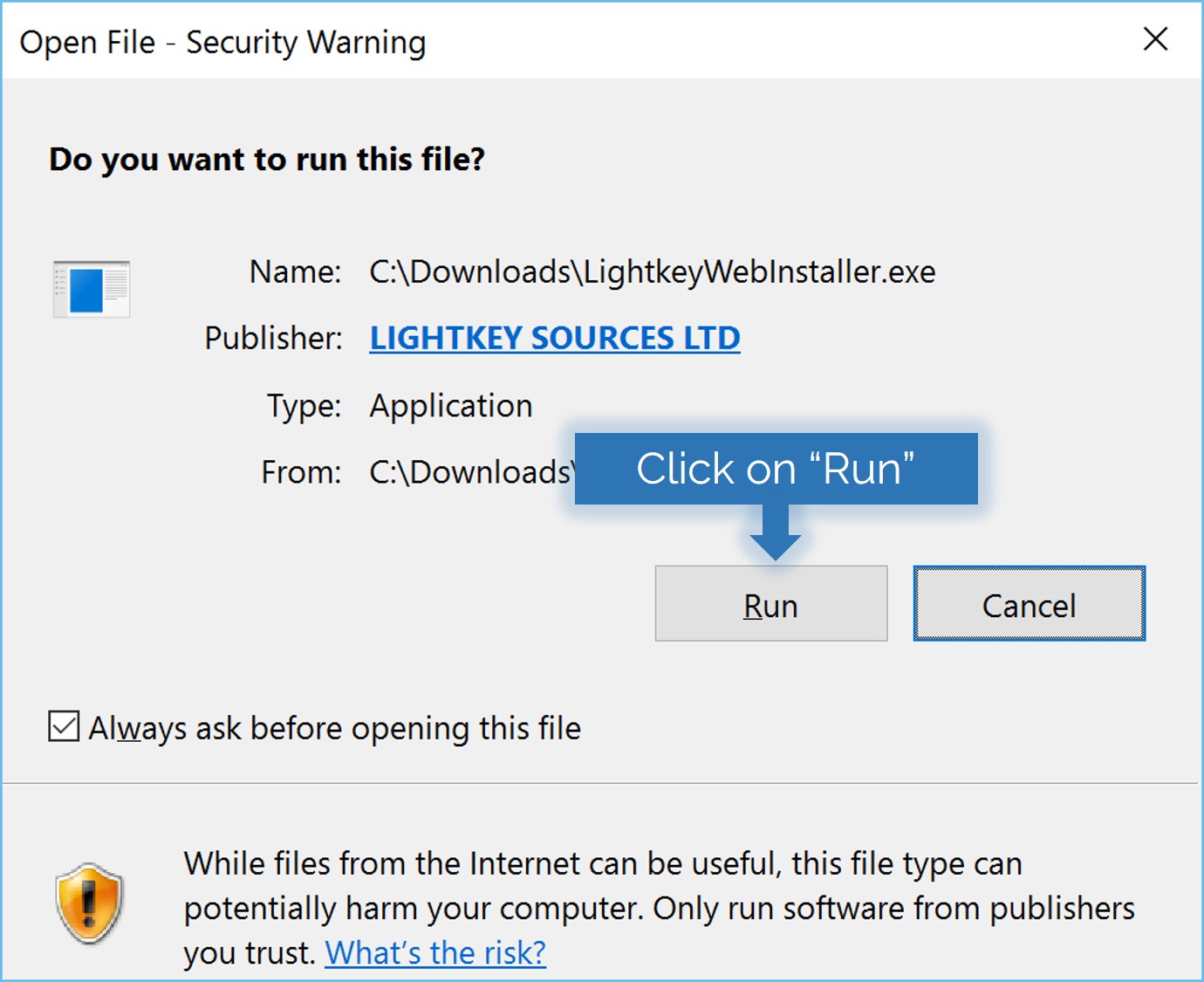Click the application file icon
This screenshot has height=982, width=1204.
[x=92, y=289]
